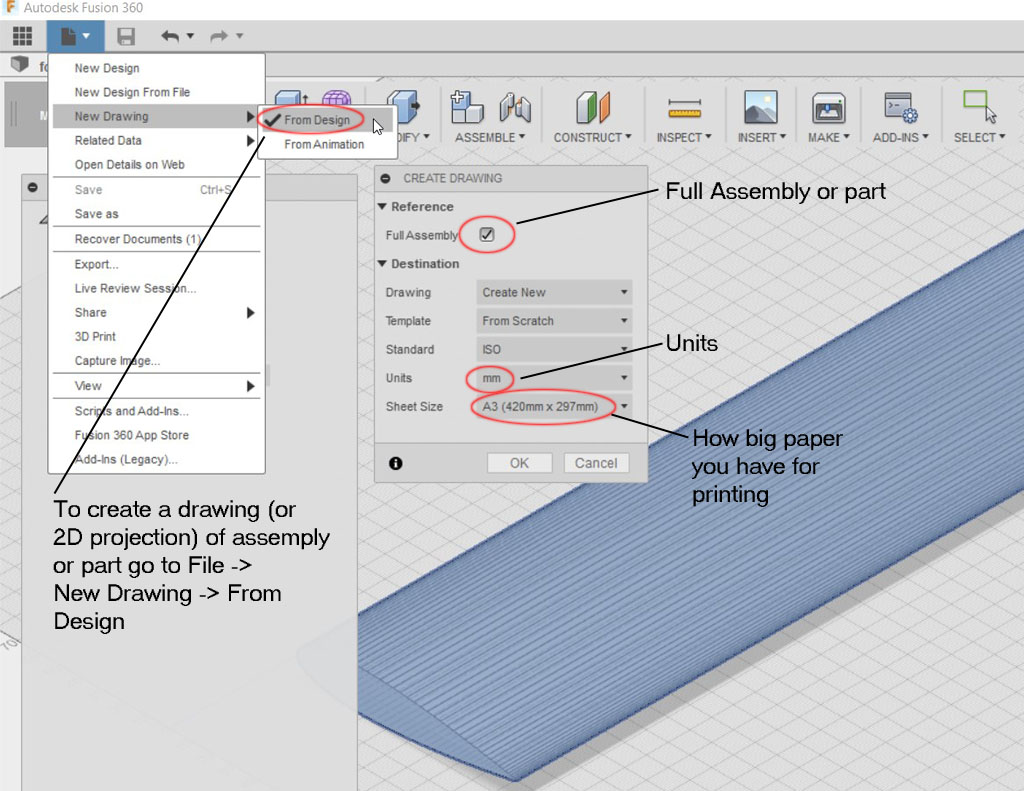Click the Insert image icon
The width and height of the screenshot is (1024, 791).
[761, 107]
